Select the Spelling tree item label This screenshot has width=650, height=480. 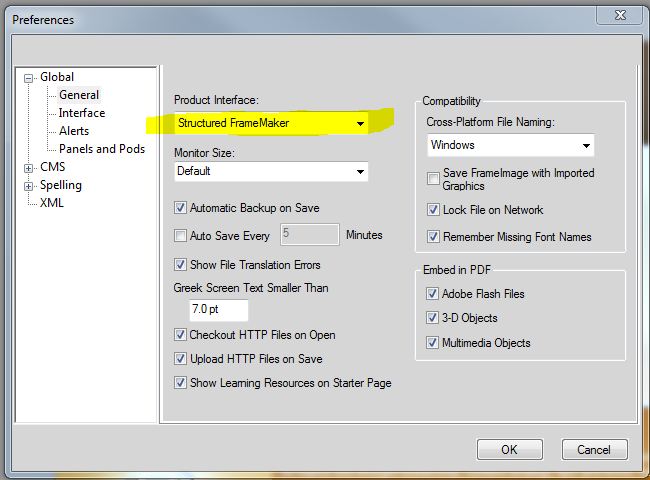coord(61,185)
